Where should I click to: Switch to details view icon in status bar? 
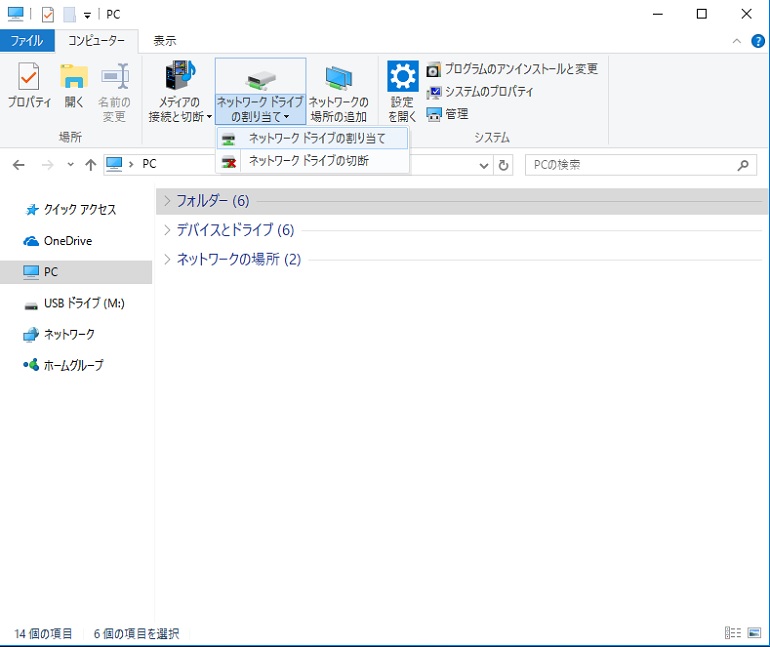733,633
